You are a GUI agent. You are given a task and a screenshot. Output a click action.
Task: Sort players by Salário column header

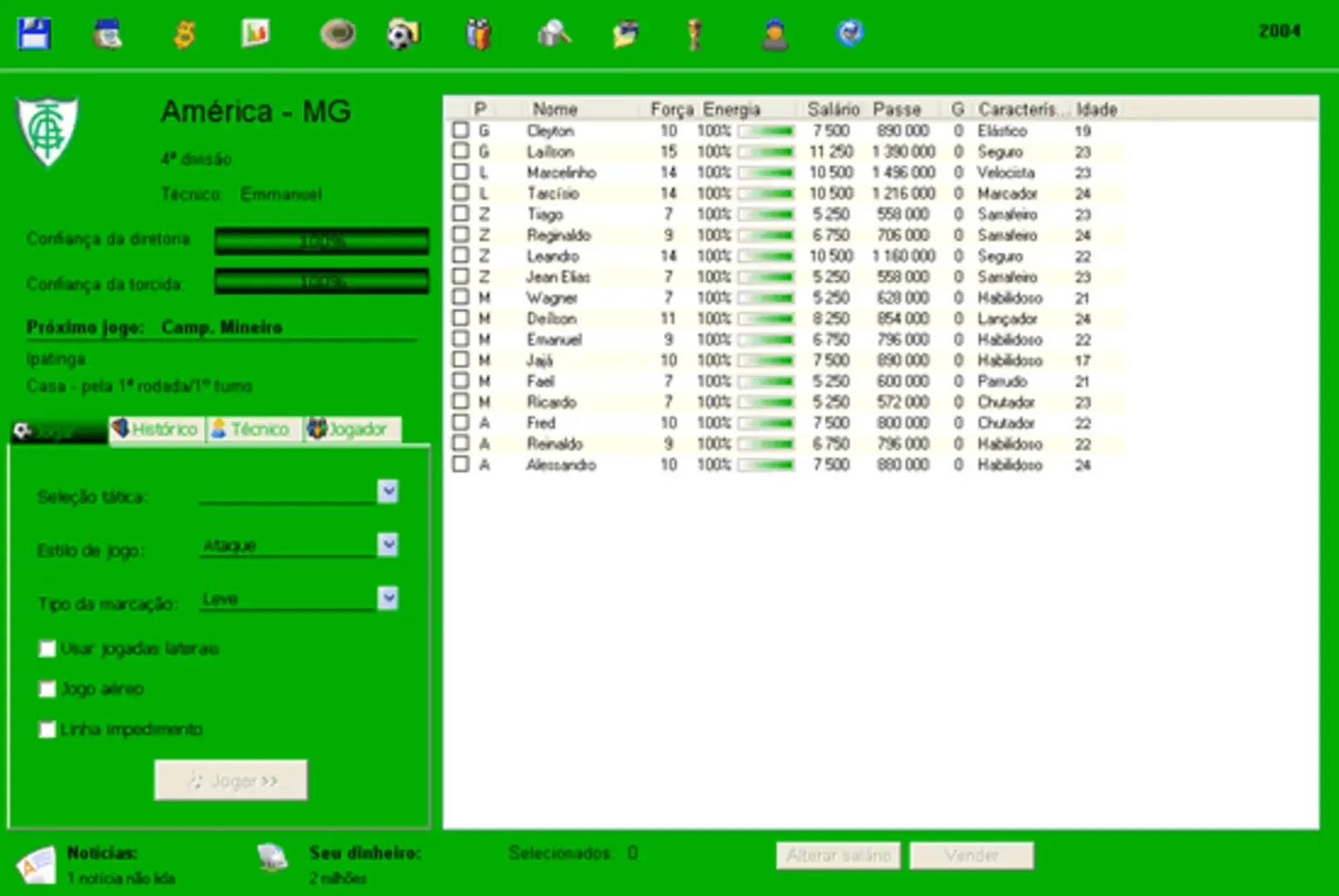pos(832,109)
